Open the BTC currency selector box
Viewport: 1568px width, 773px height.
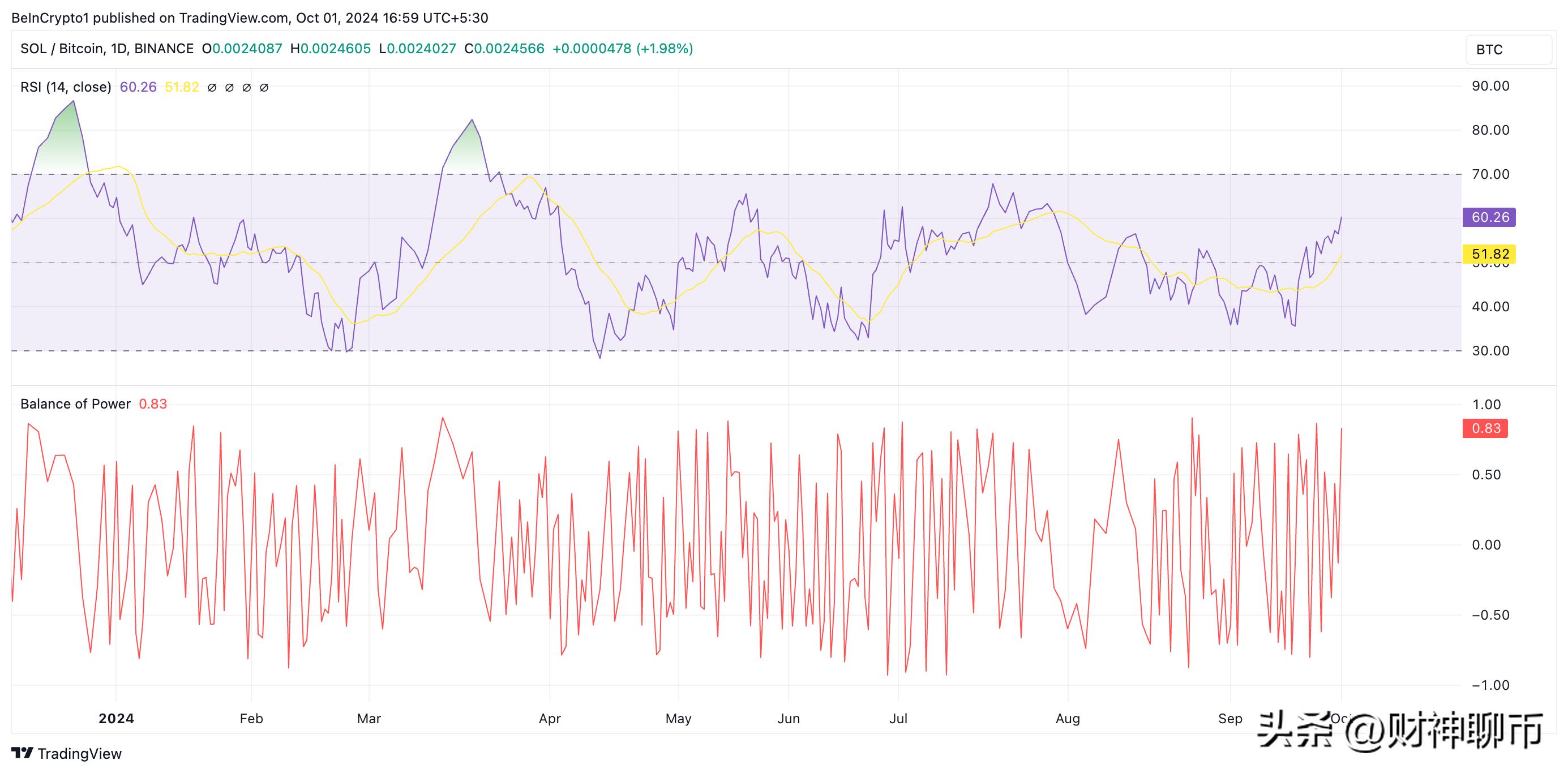1509,50
